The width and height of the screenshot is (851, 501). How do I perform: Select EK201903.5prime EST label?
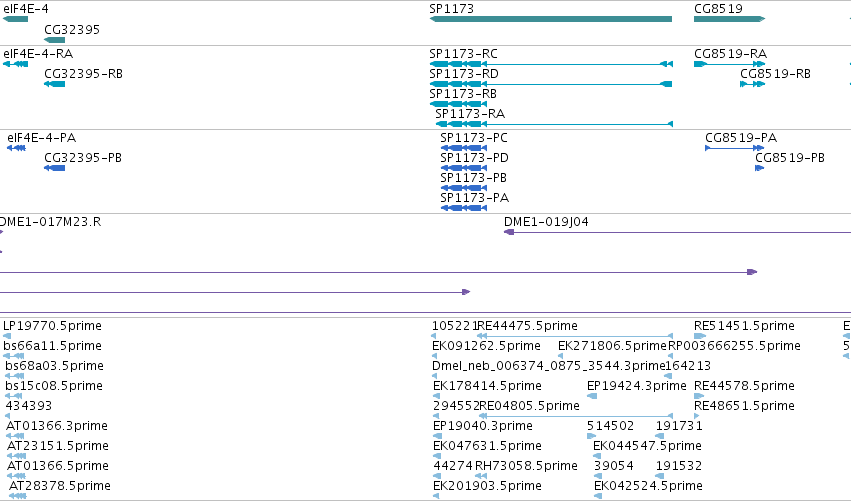click(x=487, y=486)
